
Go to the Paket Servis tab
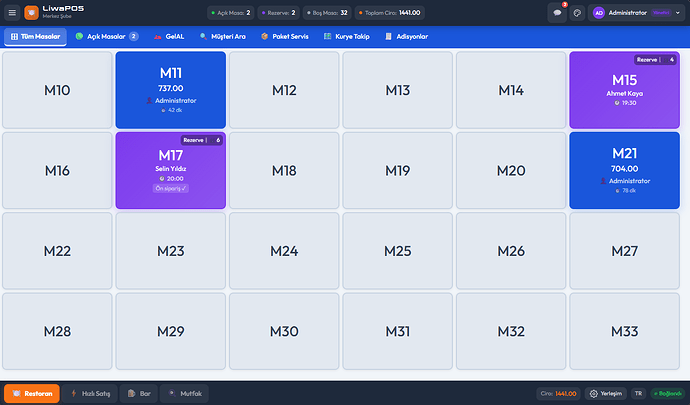pos(284,36)
